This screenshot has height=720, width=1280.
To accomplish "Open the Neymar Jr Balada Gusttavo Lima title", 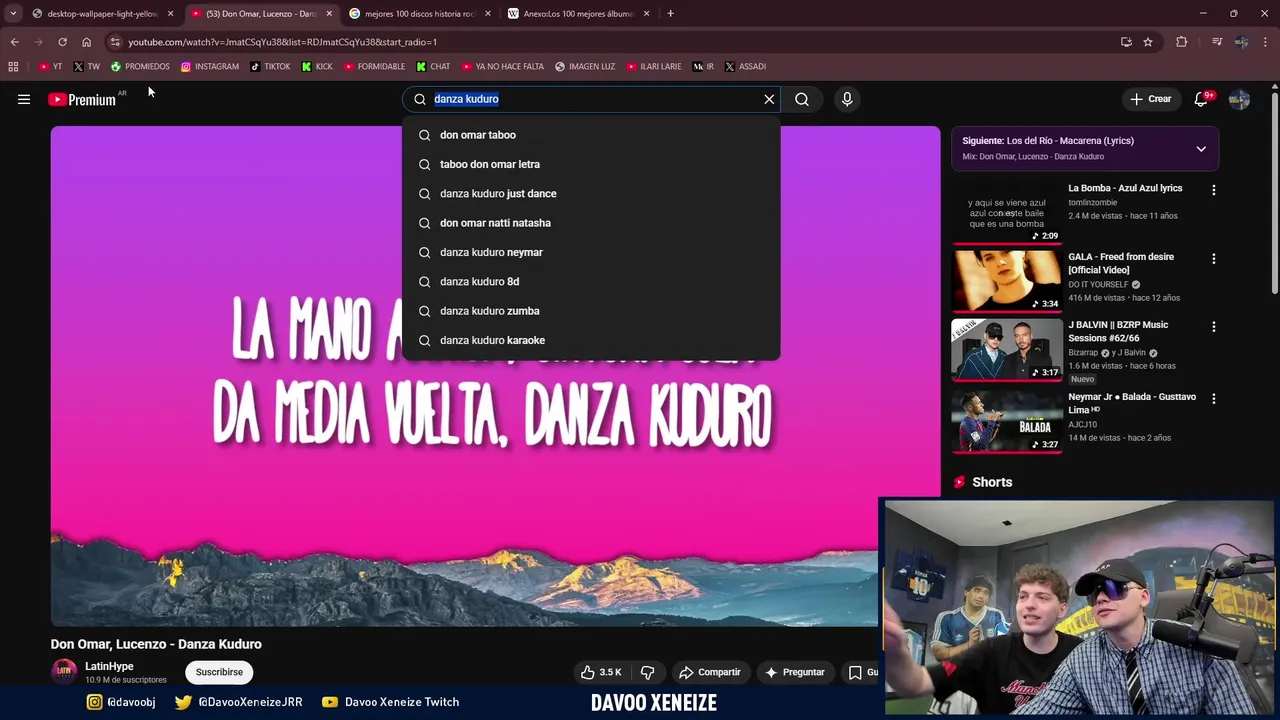I will tap(1132, 403).
